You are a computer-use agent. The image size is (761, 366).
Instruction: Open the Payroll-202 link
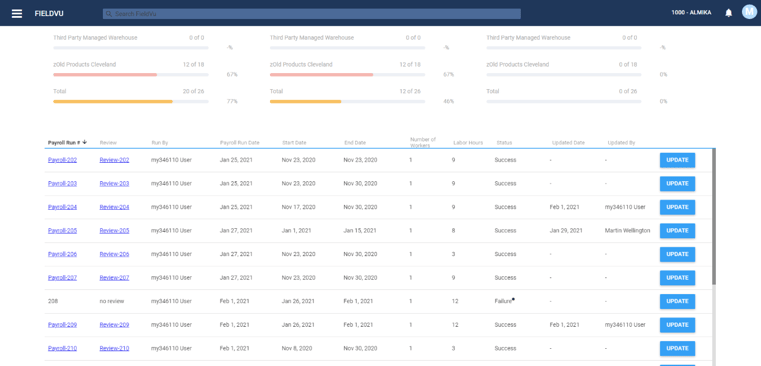(62, 160)
